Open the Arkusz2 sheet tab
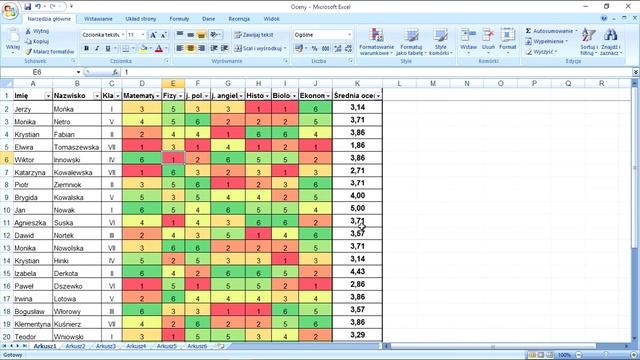 pos(76,346)
